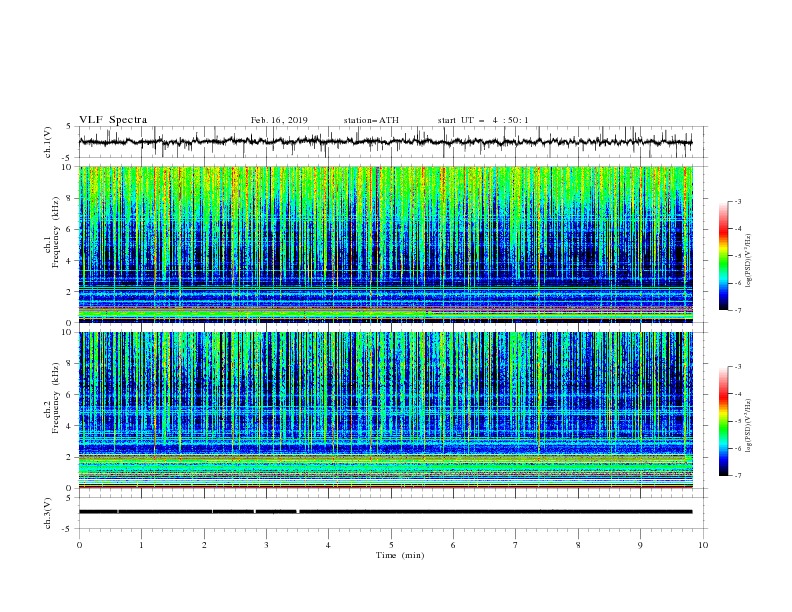Click the color scale bar beside ch.1 spectrogram
The width and height of the screenshot is (792, 612).
723,256
